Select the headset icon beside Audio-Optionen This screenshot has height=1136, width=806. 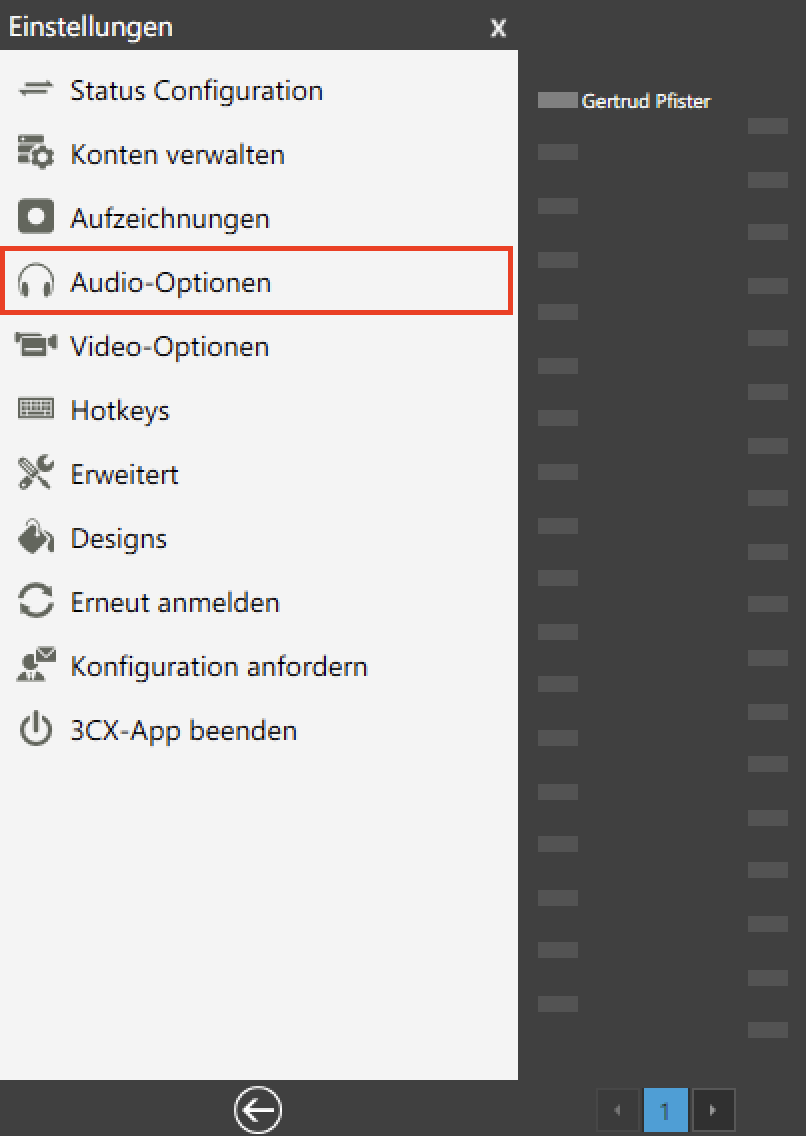point(35,282)
